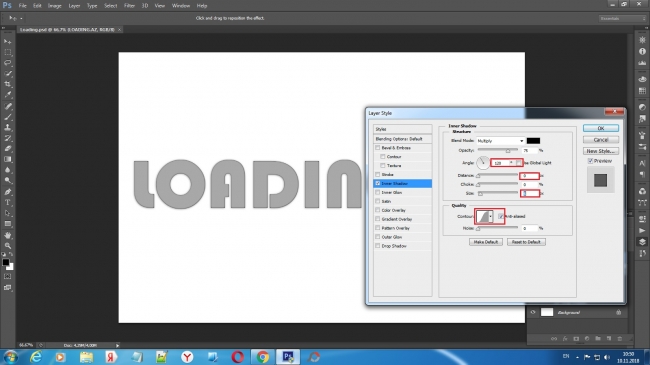Image resolution: width=650 pixels, height=365 pixels.
Task: Enable the Drop Shadow effect checkbox
Action: click(378, 246)
